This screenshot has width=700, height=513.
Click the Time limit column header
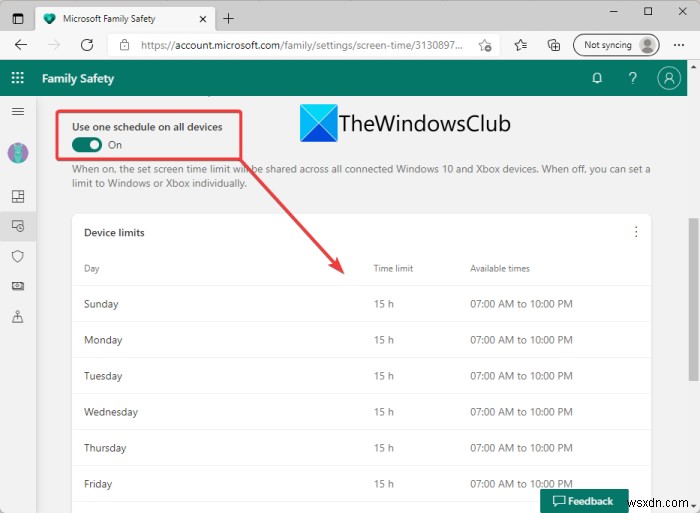[393, 268]
